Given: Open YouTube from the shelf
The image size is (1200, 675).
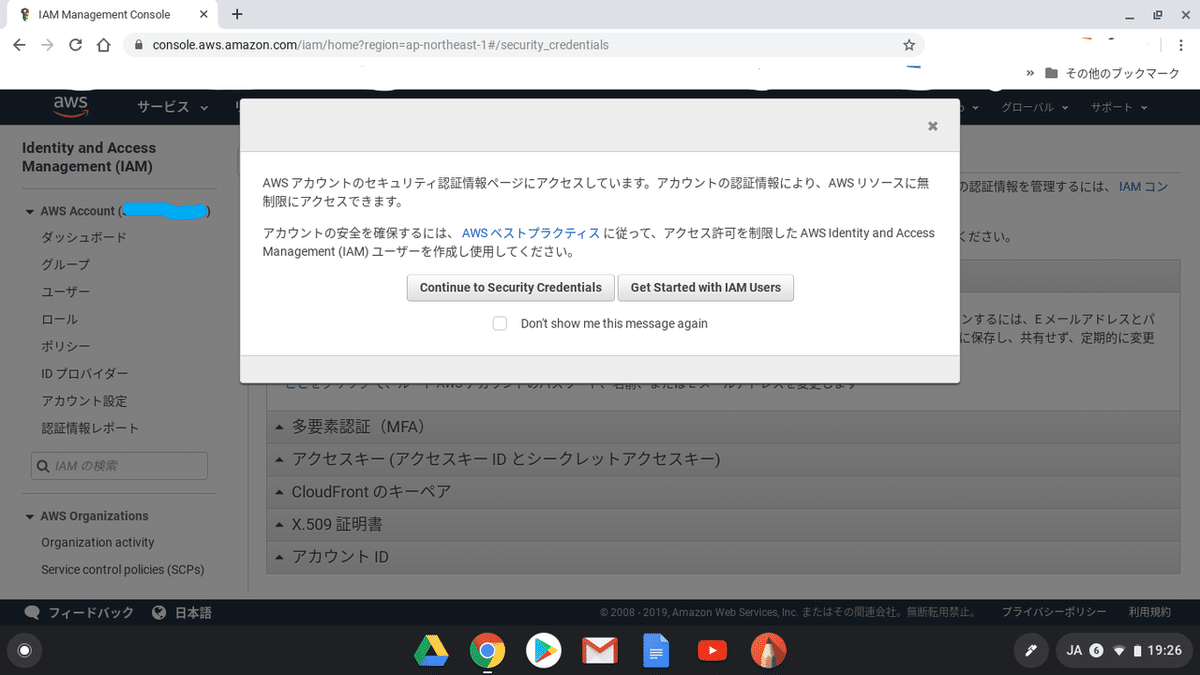Looking at the screenshot, I should pos(712,651).
